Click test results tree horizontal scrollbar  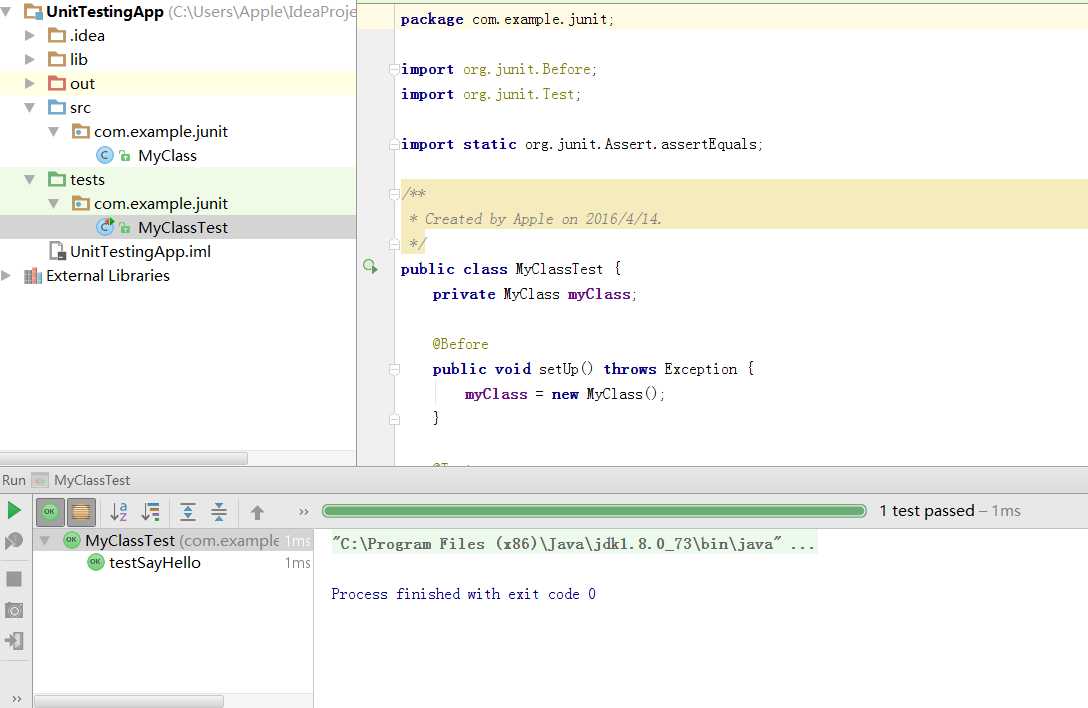coord(129,701)
